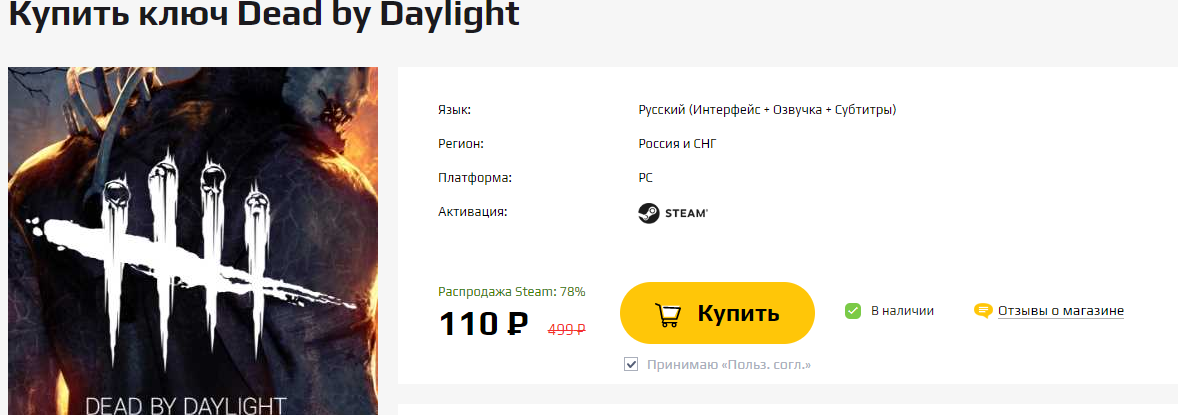Viewport: 1178px width, 415px height.
Task: Toggle the Принимаю «Польз. согл.» checkbox
Action: [631, 365]
